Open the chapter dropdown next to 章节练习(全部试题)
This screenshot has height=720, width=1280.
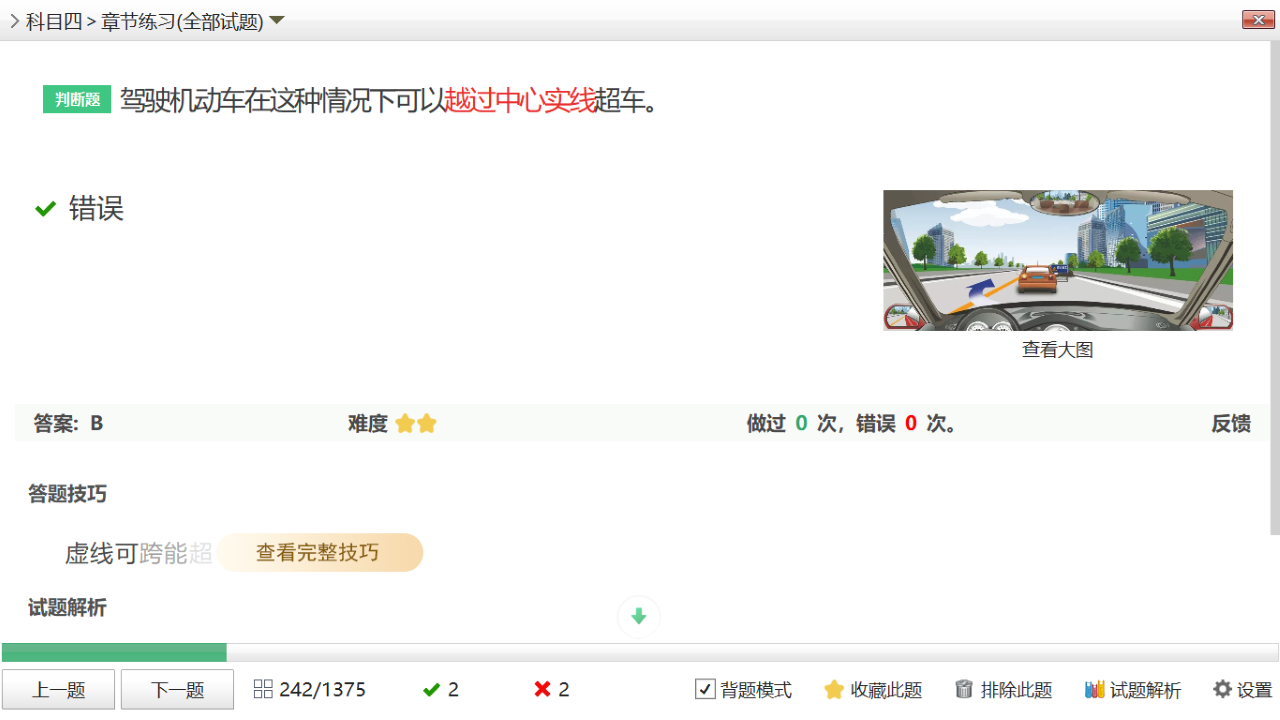[x=276, y=18]
